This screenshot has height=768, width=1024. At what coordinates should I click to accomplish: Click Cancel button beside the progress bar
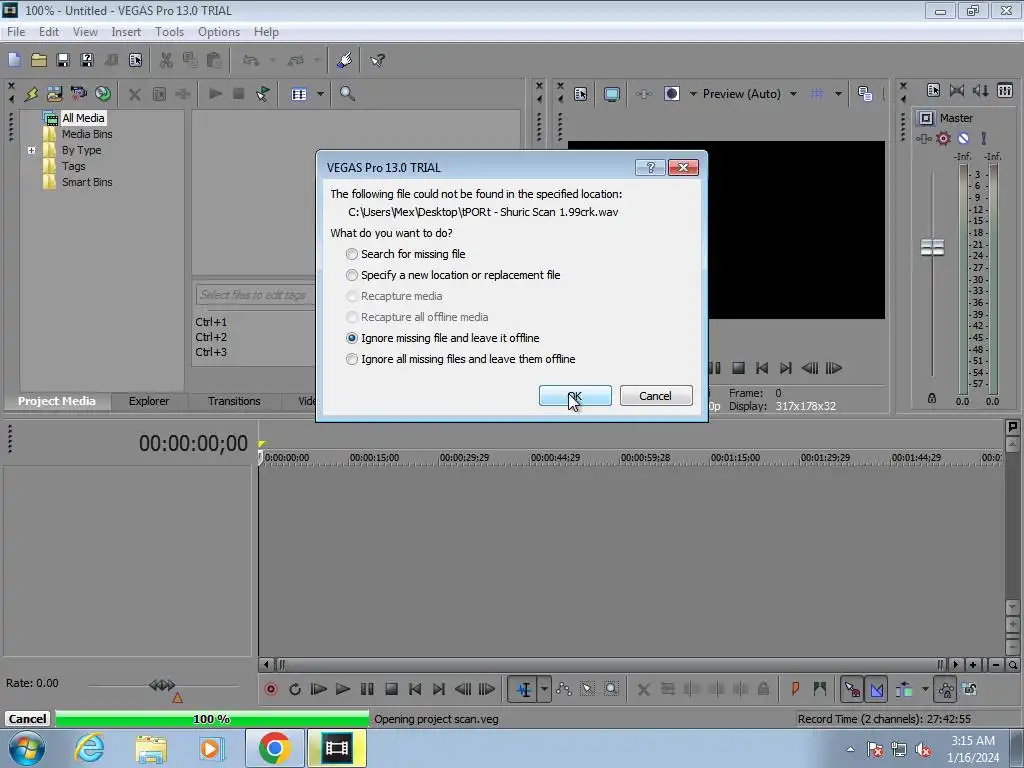pos(27,719)
